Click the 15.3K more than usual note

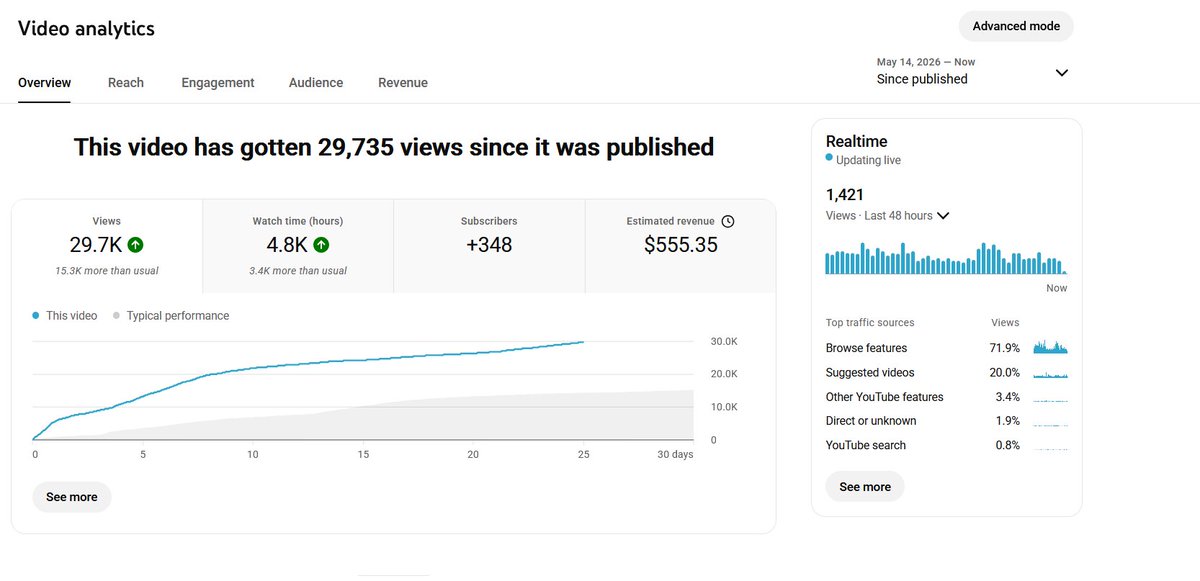coord(107,271)
